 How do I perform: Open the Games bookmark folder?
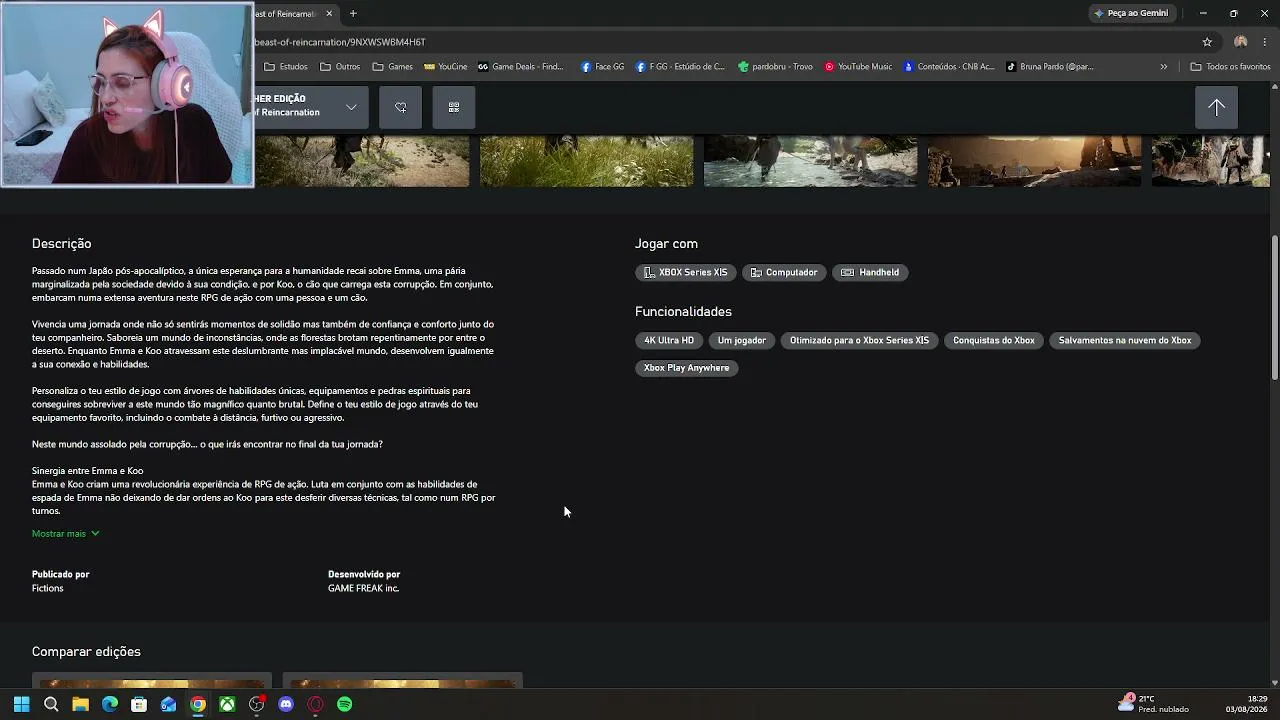[x=392, y=67]
